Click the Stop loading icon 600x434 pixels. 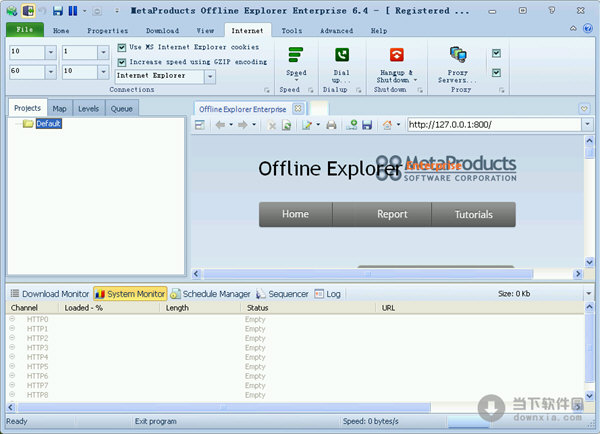[272, 125]
